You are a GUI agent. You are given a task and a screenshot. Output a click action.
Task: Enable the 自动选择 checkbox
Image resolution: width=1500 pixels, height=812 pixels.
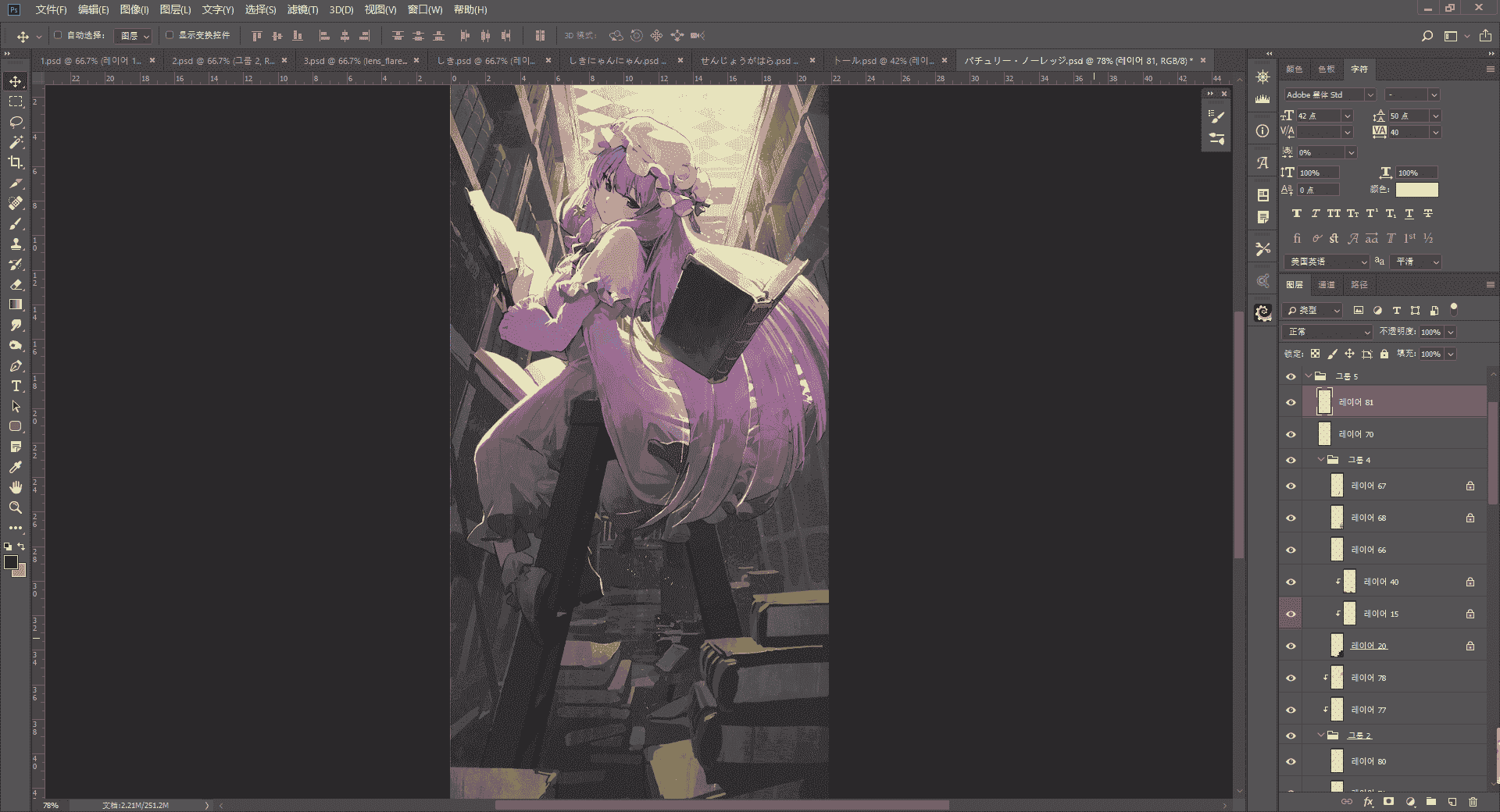point(58,35)
